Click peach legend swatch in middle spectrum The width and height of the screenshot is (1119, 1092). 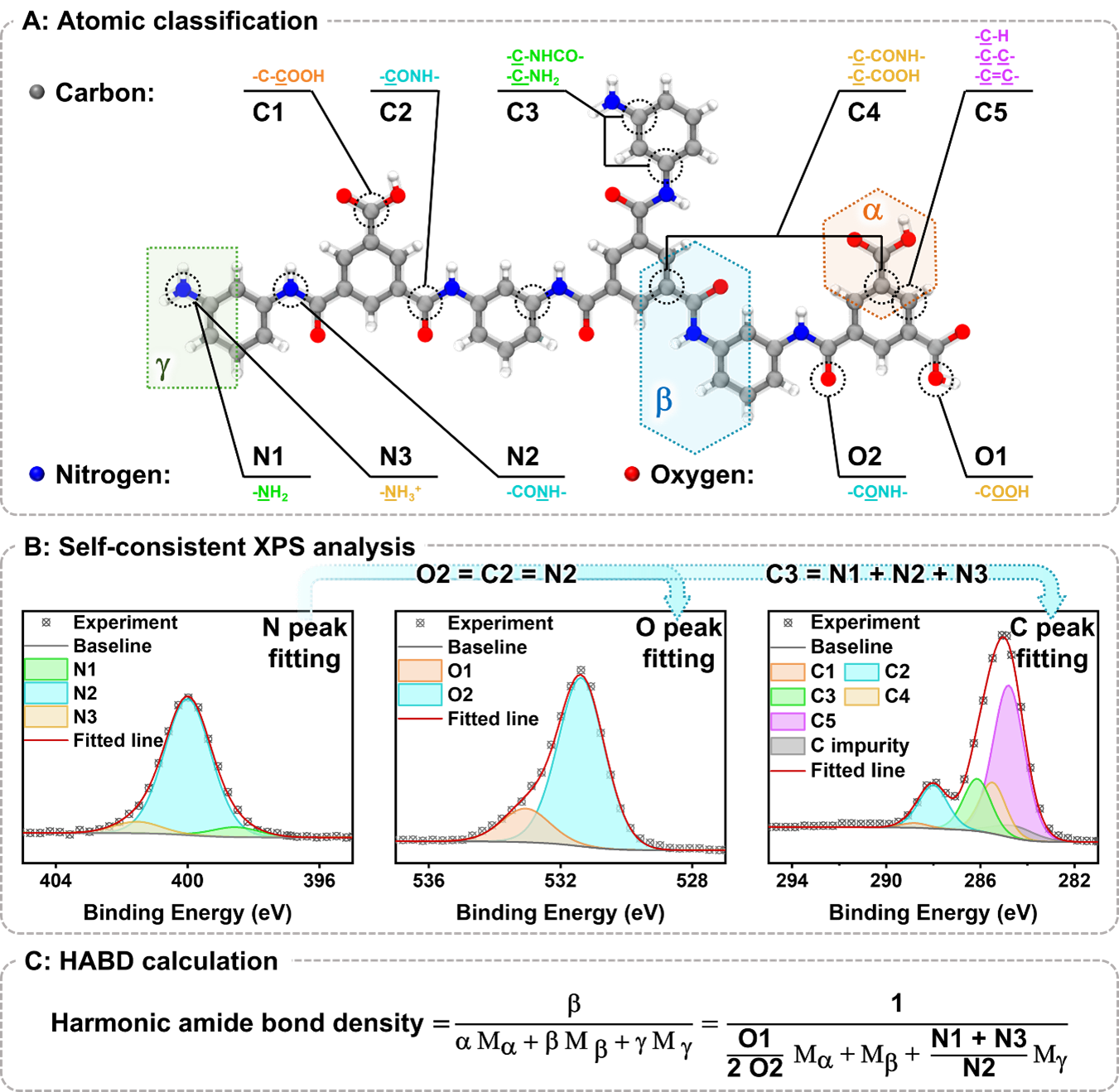coord(420,670)
